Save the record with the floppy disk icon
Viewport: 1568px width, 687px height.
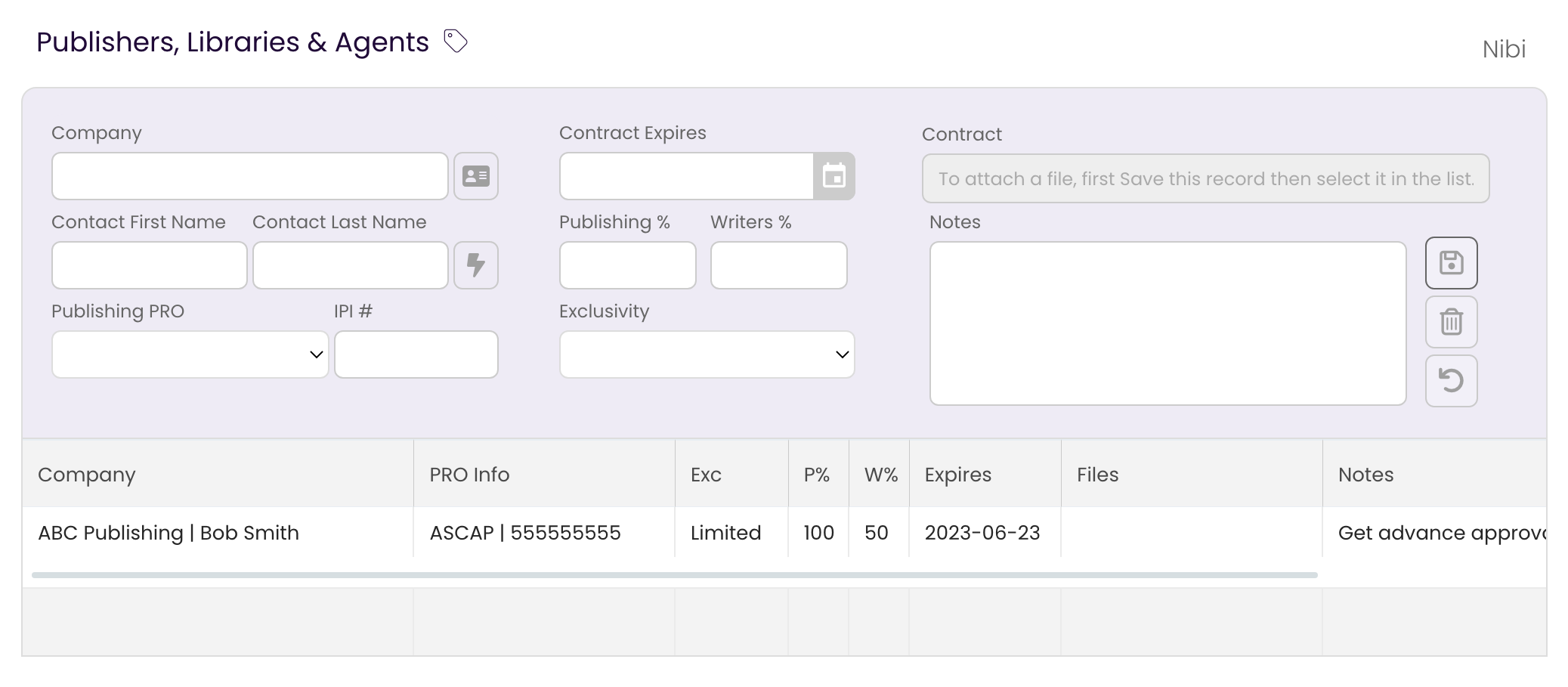(1452, 263)
